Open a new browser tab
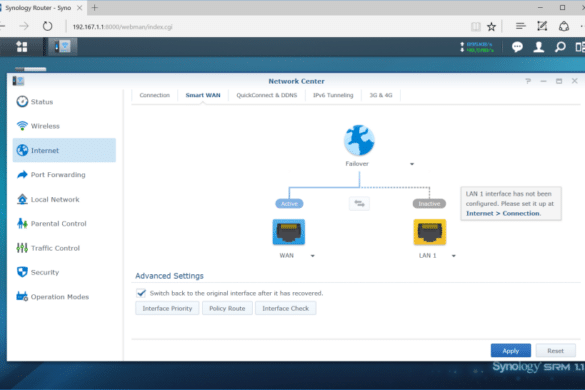The width and height of the screenshot is (585, 390). pyautogui.click(x=94, y=7)
